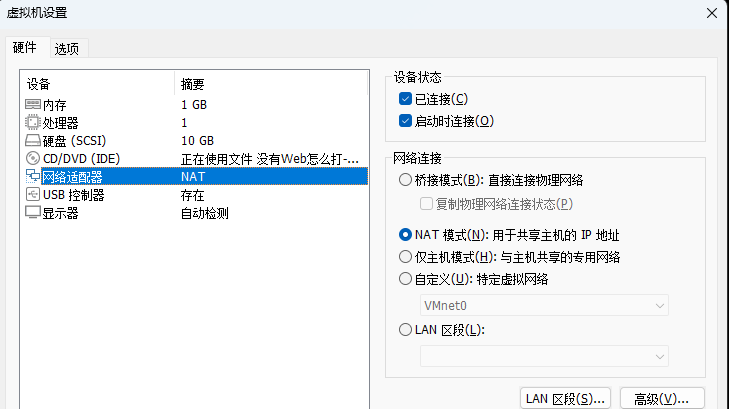This screenshot has width=729, height=409.
Task: Select the hard disk (SCSI) icon
Action: 33,140
